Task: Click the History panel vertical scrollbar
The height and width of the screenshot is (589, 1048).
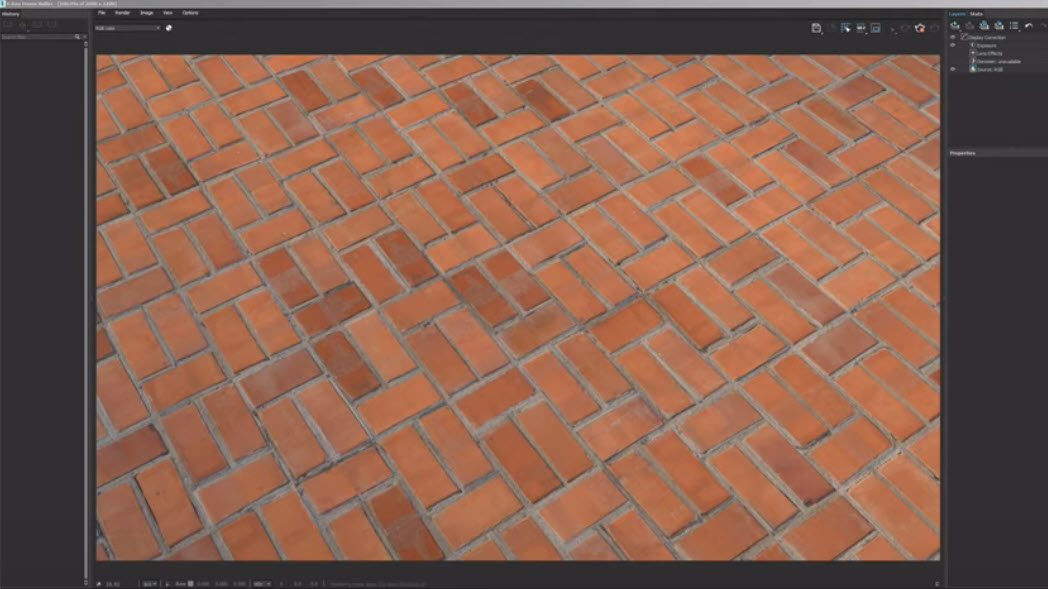Action: (86, 313)
